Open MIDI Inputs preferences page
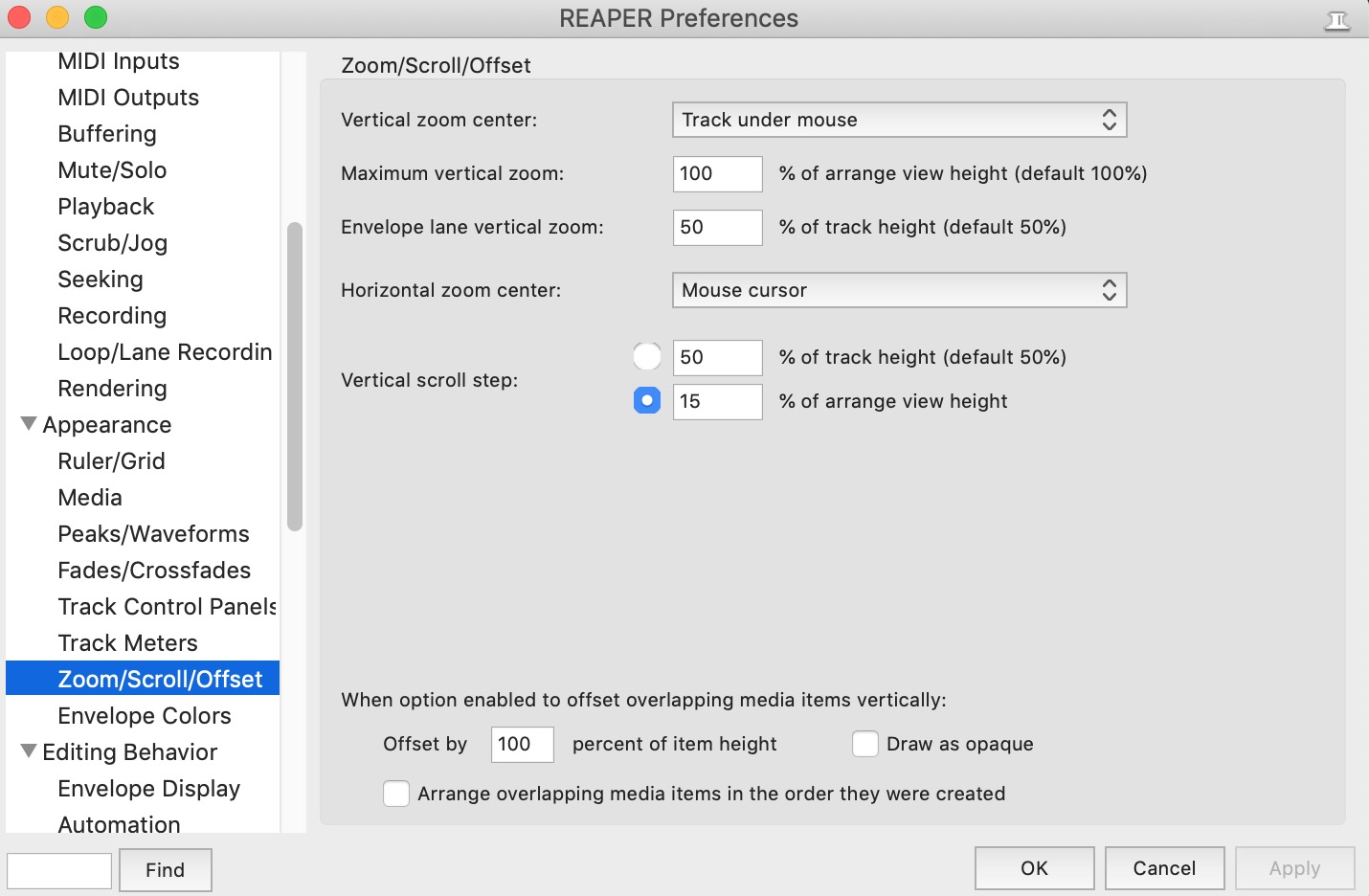 119,61
